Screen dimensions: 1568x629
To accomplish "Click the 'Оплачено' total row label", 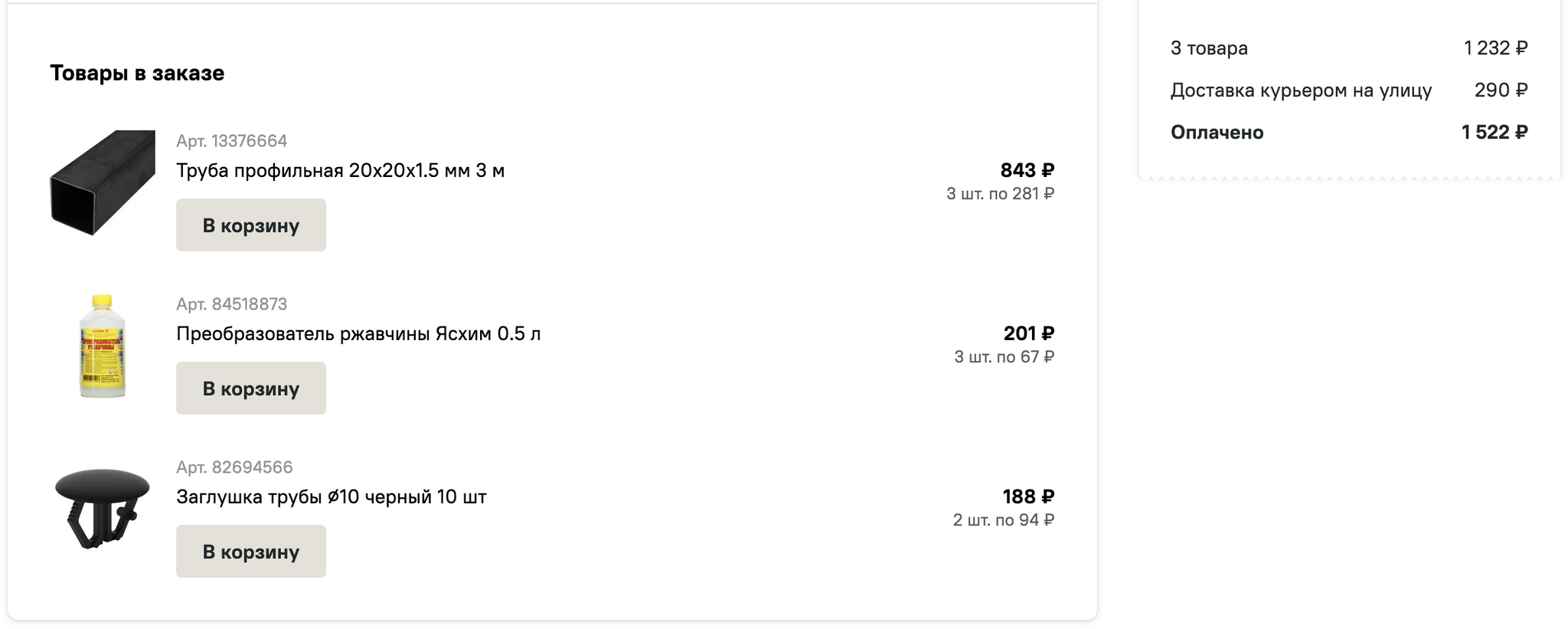I will click(x=1217, y=133).
